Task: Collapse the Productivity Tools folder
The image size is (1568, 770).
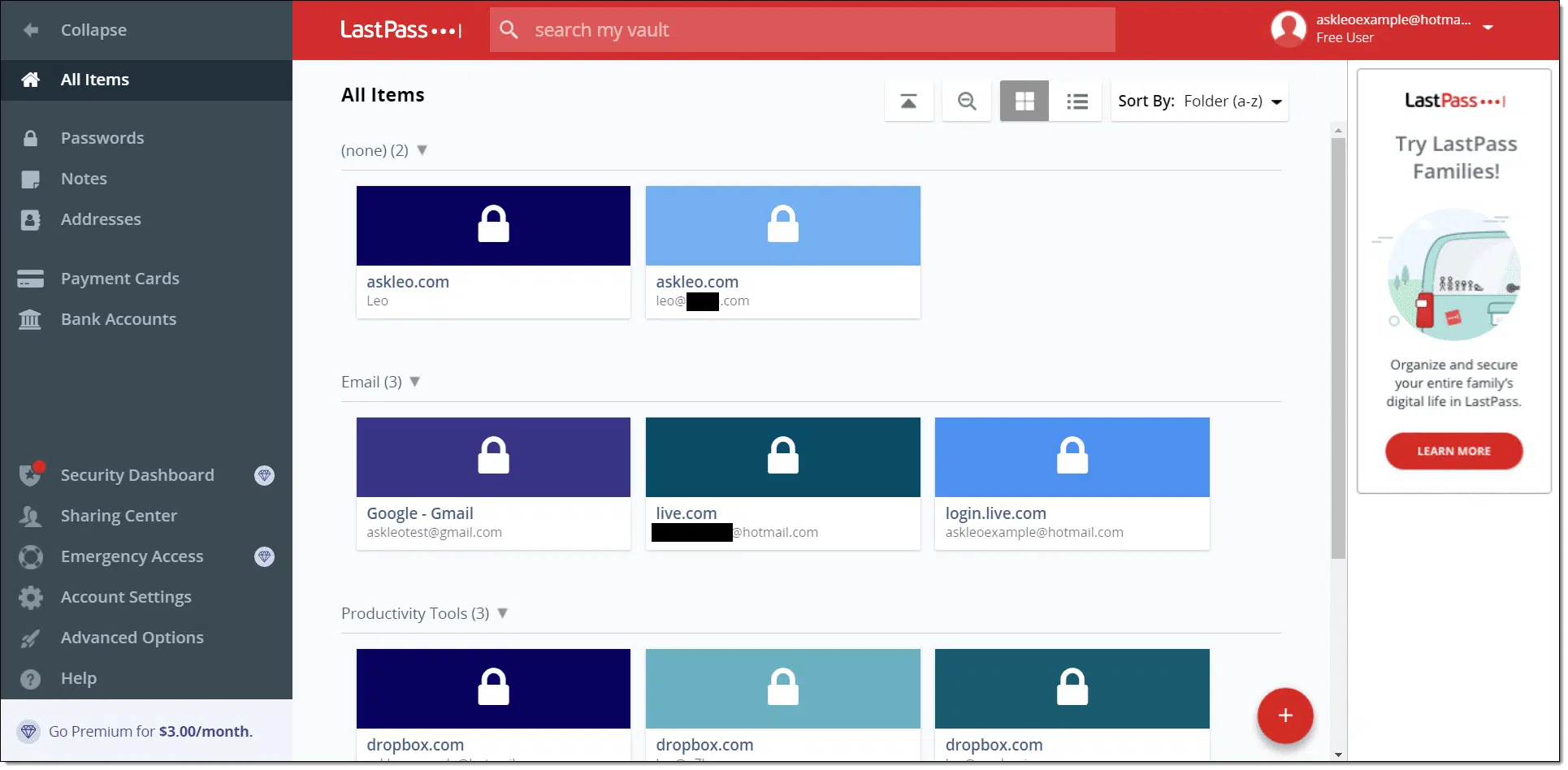Action: pyautogui.click(x=502, y=612)
